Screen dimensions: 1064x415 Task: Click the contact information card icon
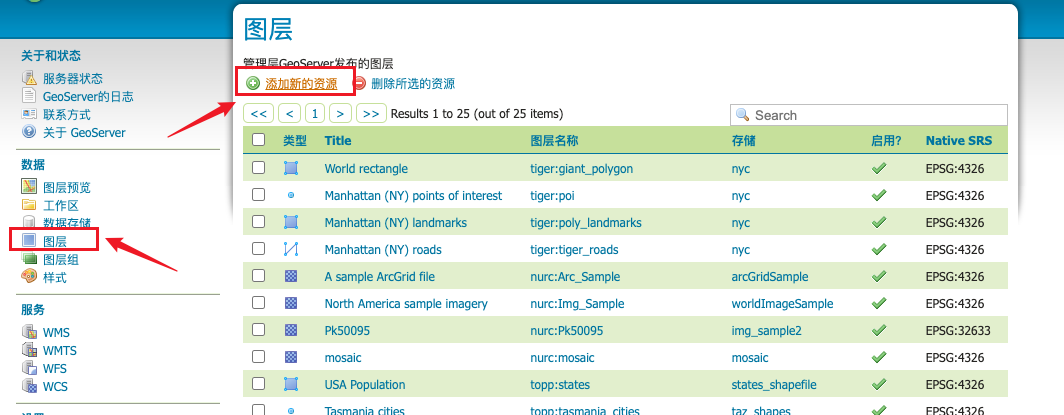pyautogui.click(x=28, y=114)
